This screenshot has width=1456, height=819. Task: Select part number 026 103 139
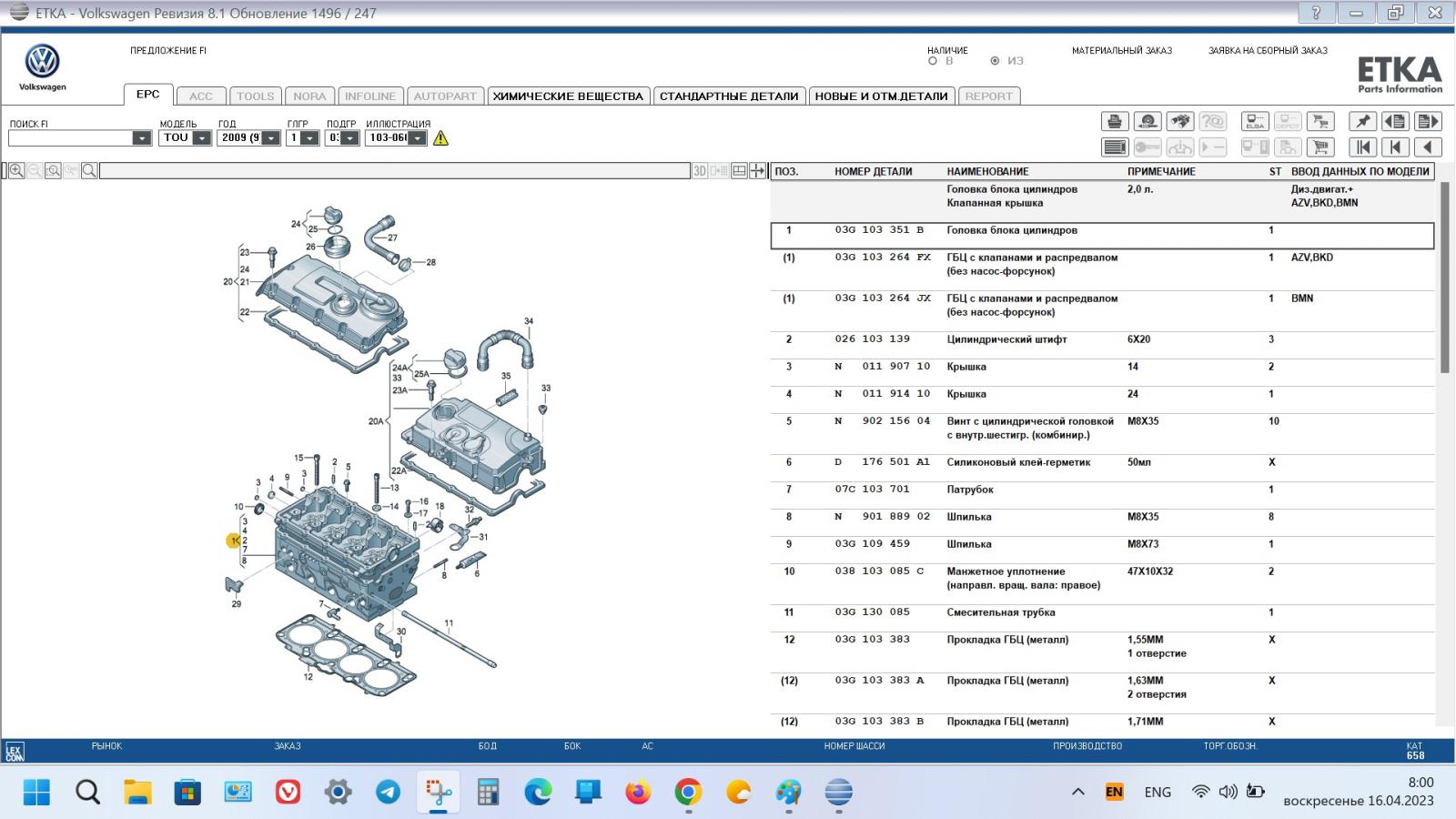[x=873, y=339]
